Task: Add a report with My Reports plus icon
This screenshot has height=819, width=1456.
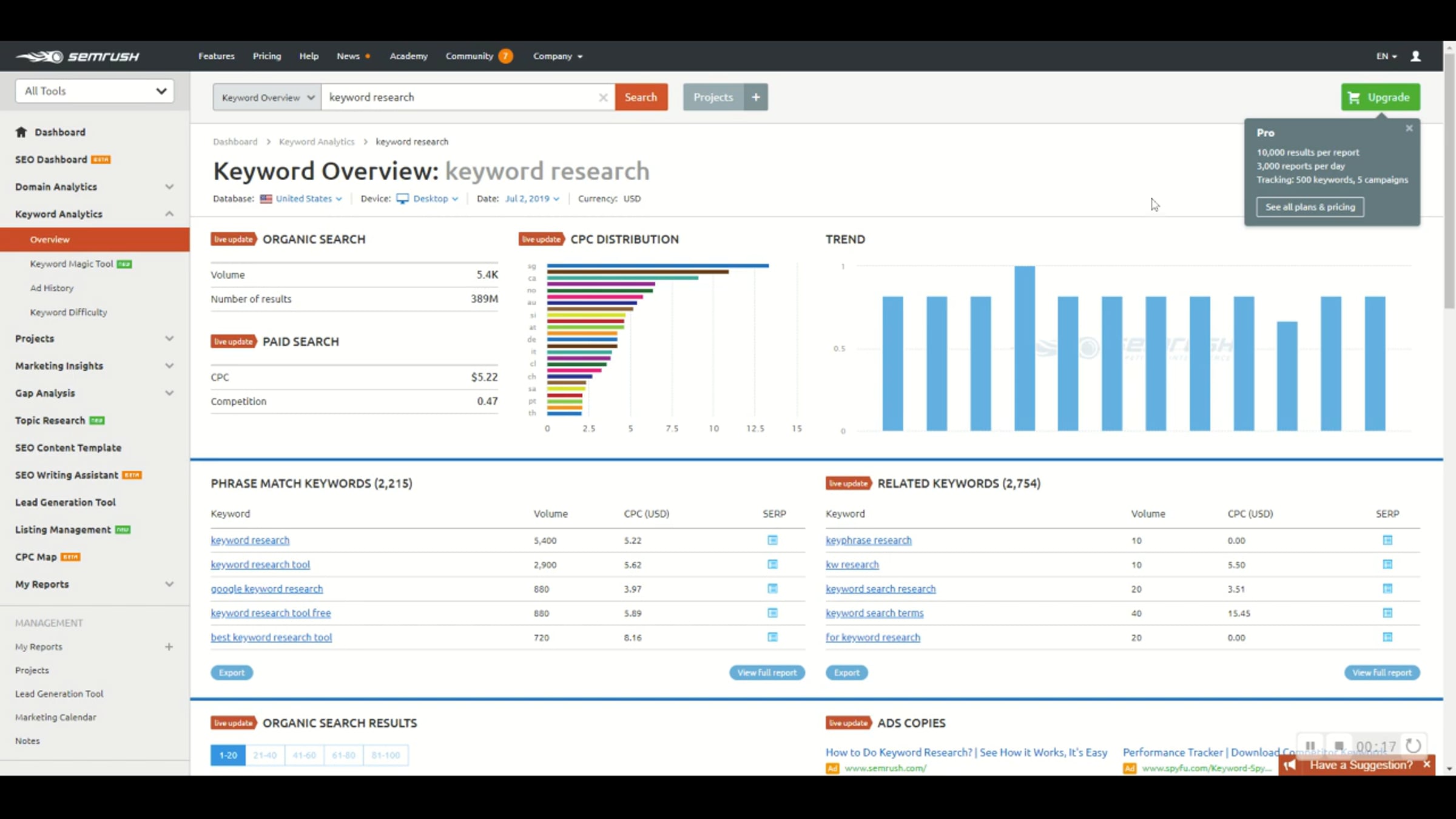Action: 169,647
